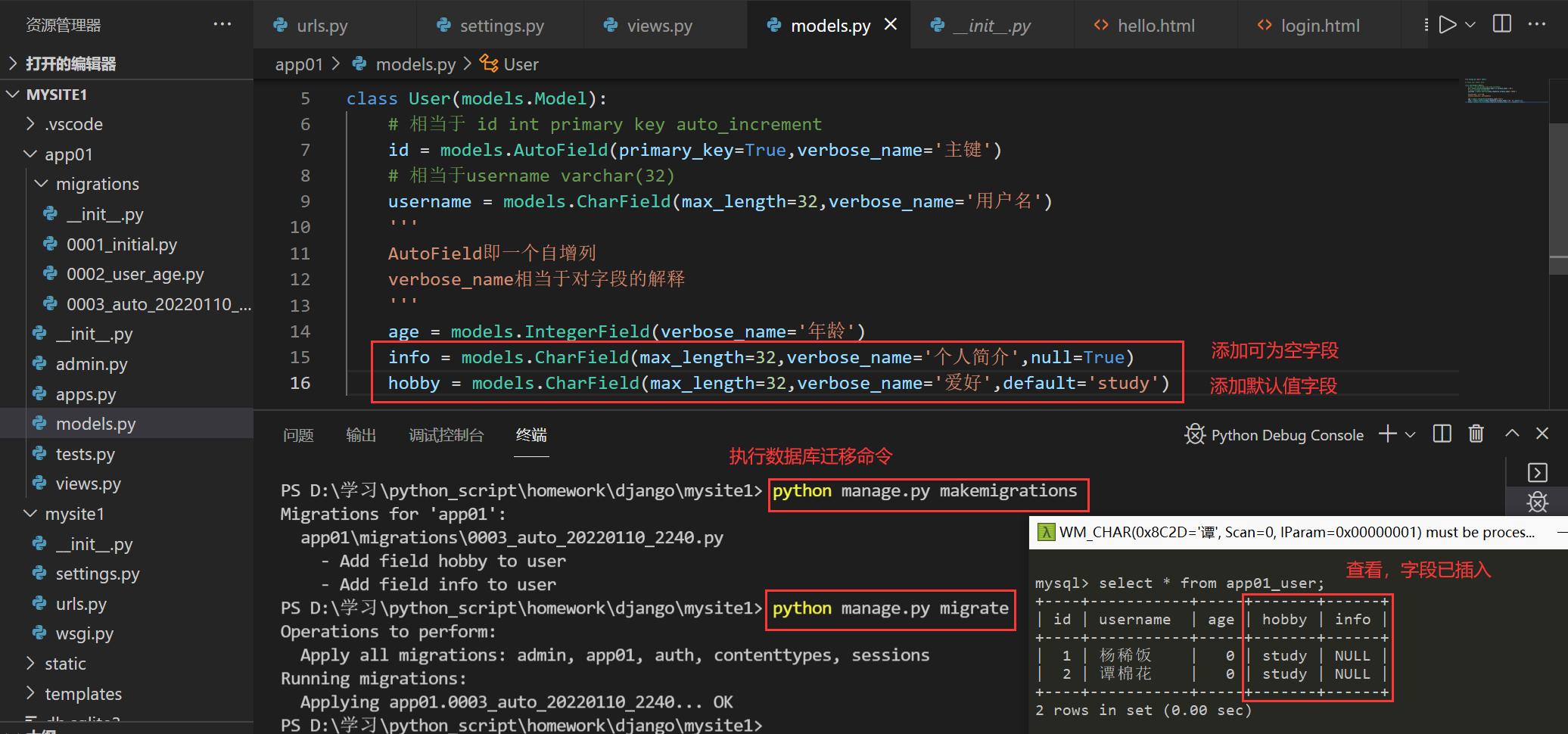
Task: Split the editor to the right
Action: pos(1502,24)
